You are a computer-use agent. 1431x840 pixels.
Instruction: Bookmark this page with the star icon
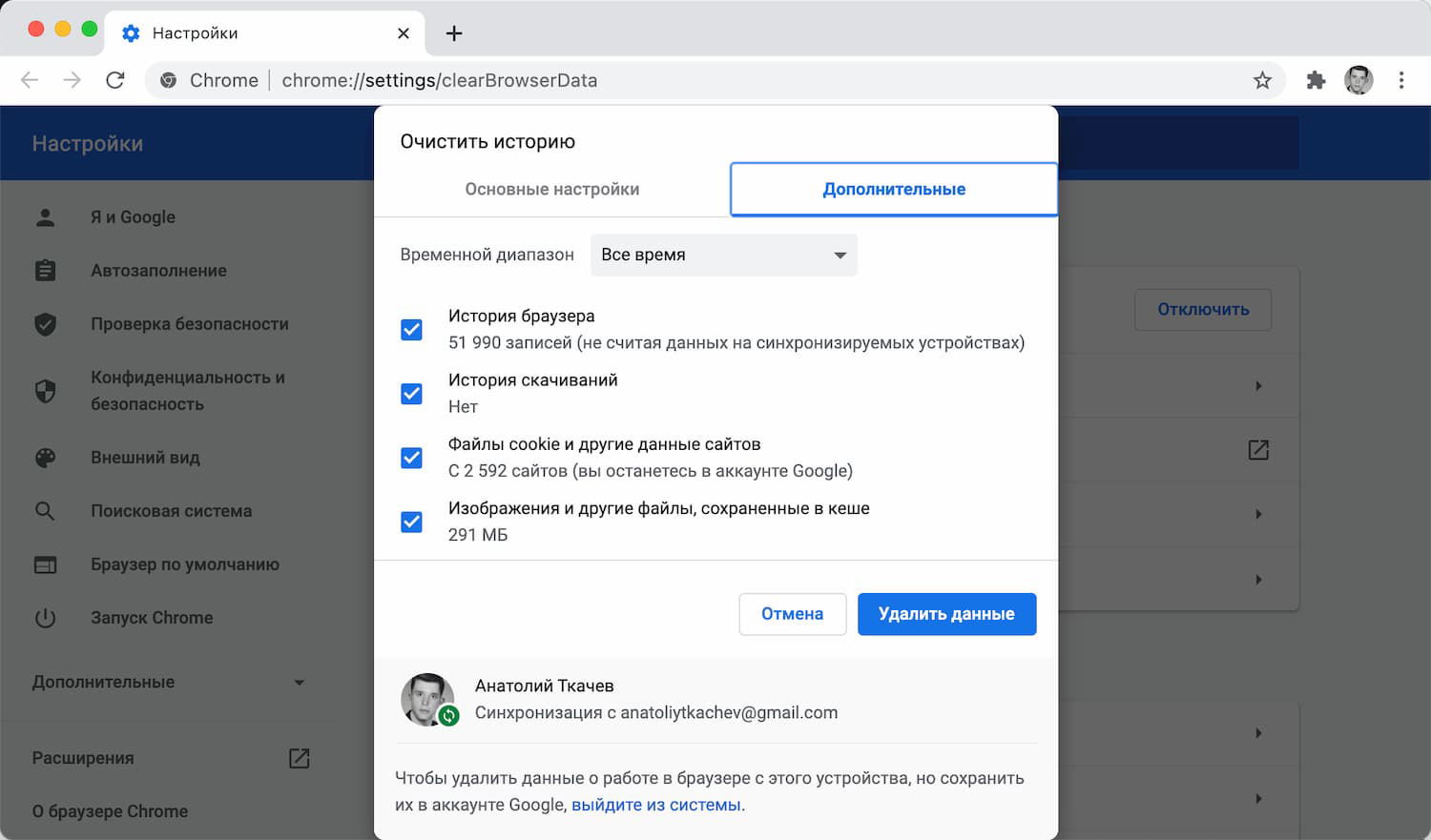point(1262,80)
